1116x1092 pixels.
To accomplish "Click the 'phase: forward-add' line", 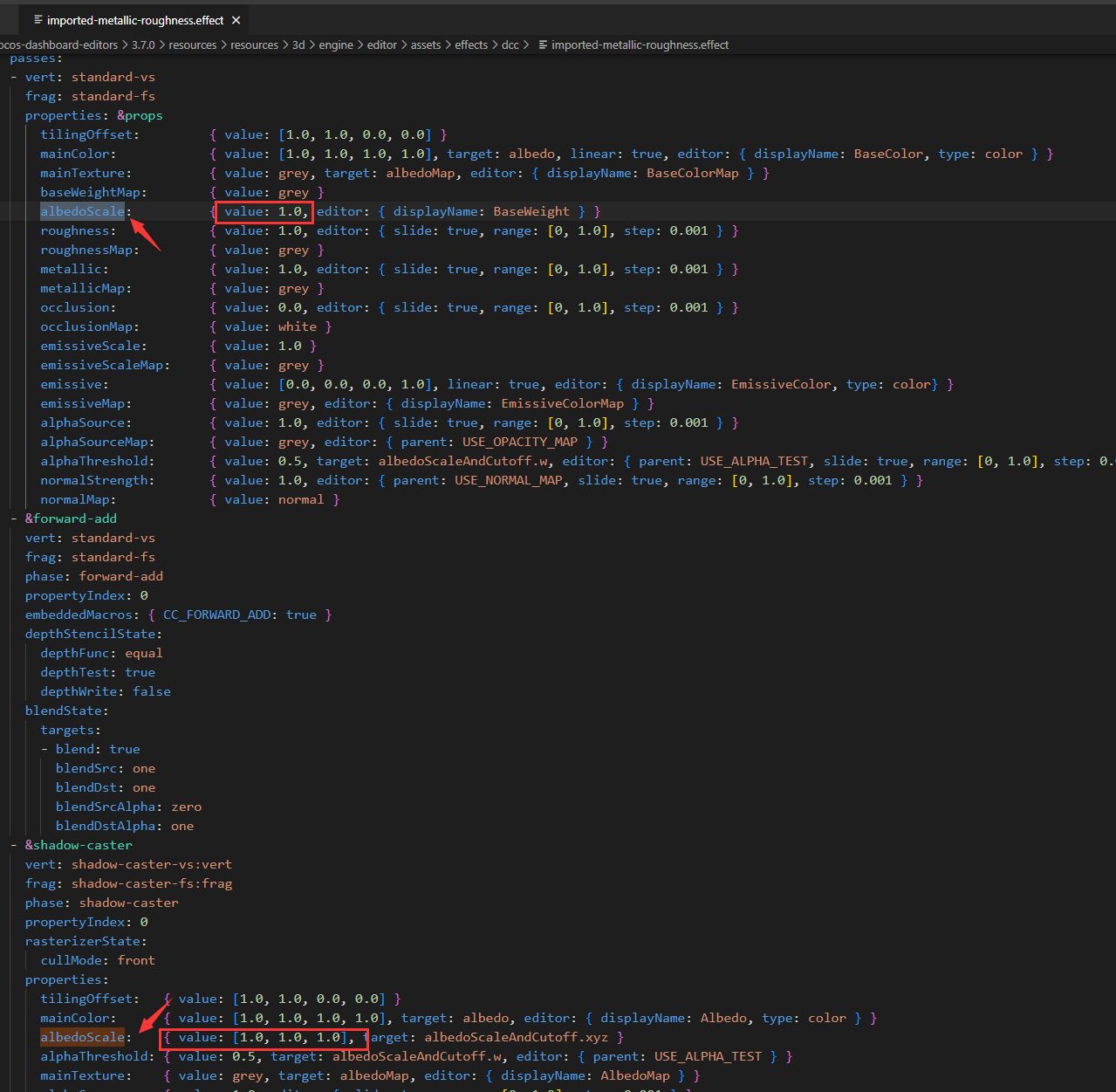I will 94,576.
